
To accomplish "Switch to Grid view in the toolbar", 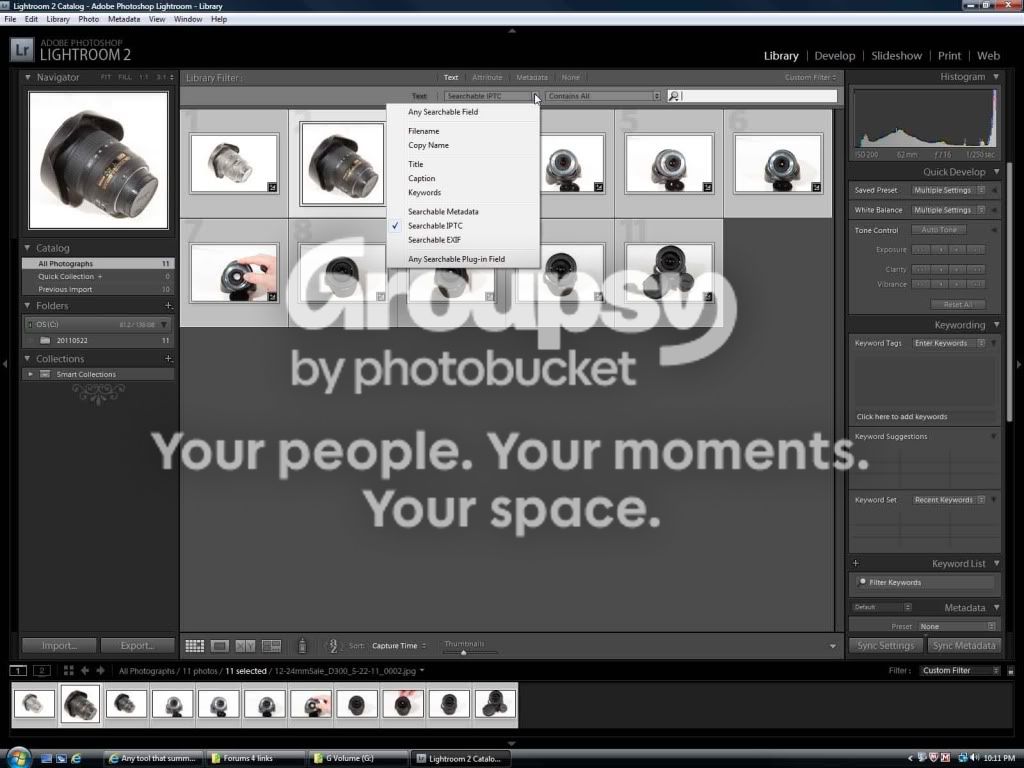I will pos(195,646).
